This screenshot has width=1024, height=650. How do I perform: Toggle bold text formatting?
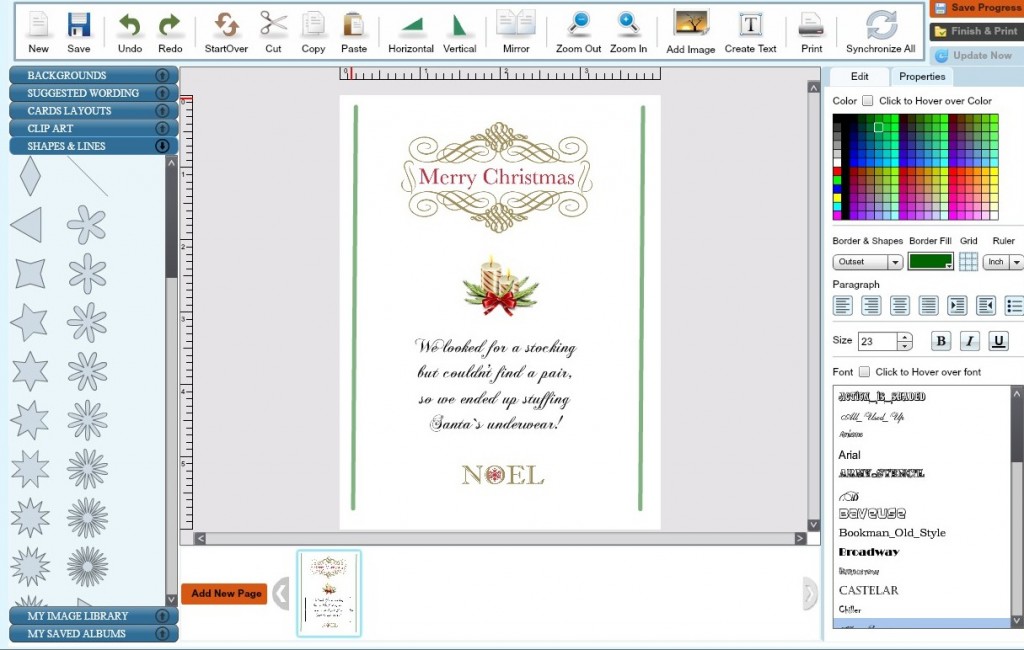point(940,341)
